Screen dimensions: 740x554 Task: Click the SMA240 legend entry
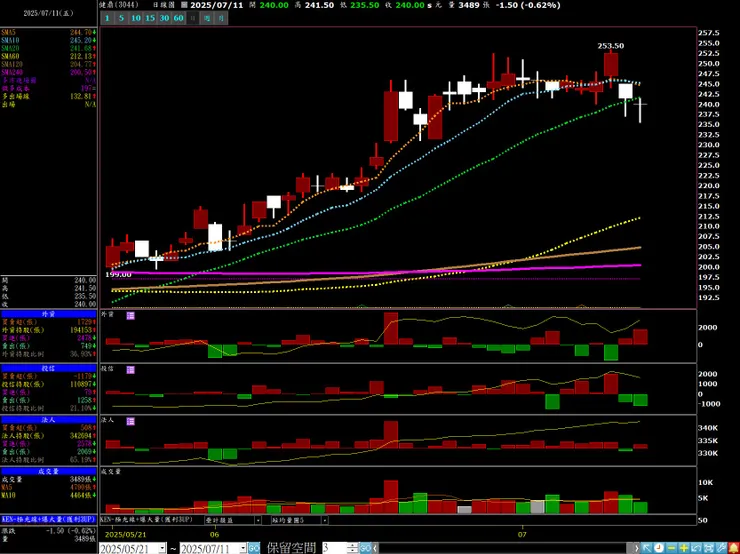click(49, 72)
